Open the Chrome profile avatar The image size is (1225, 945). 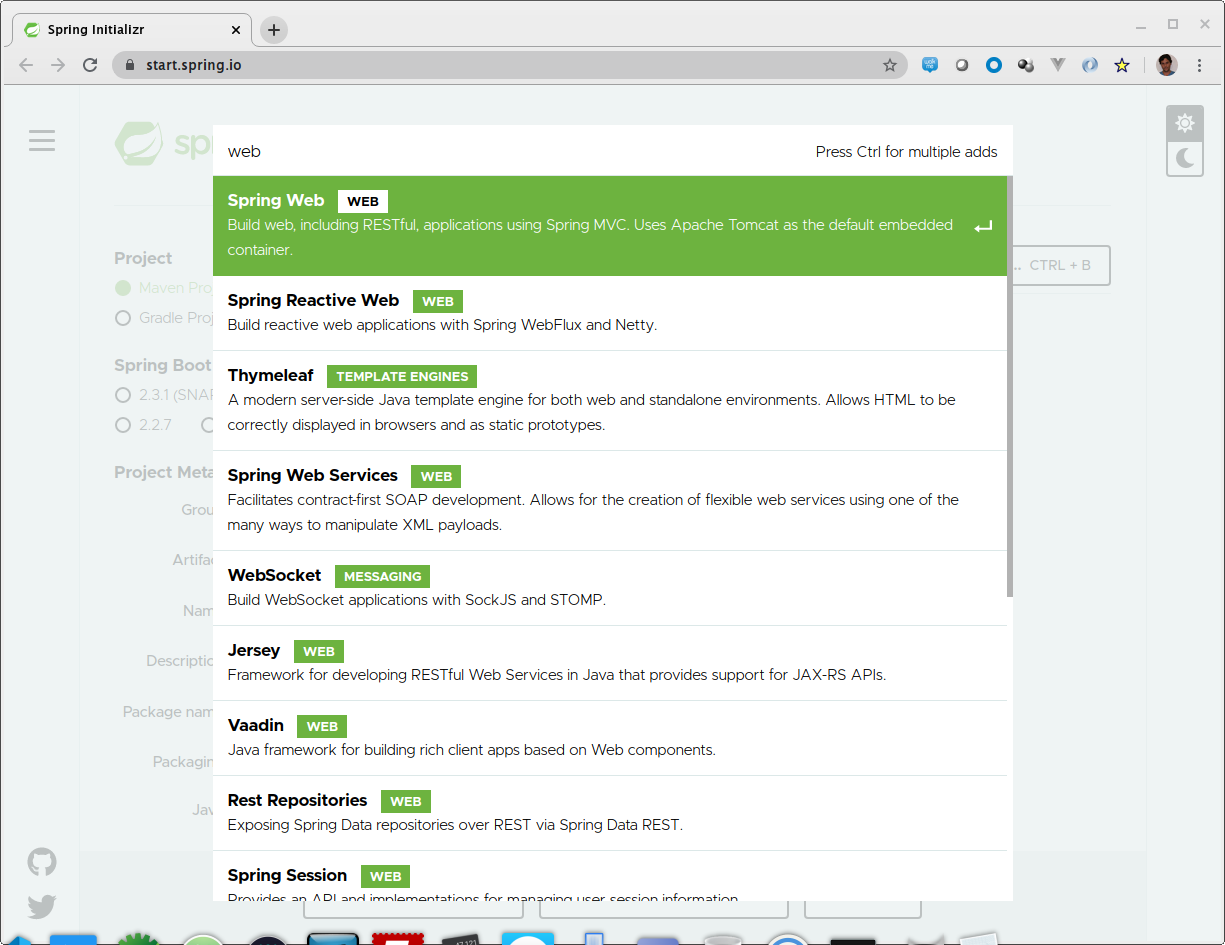pyautogui.click(x=1166, y=65)
